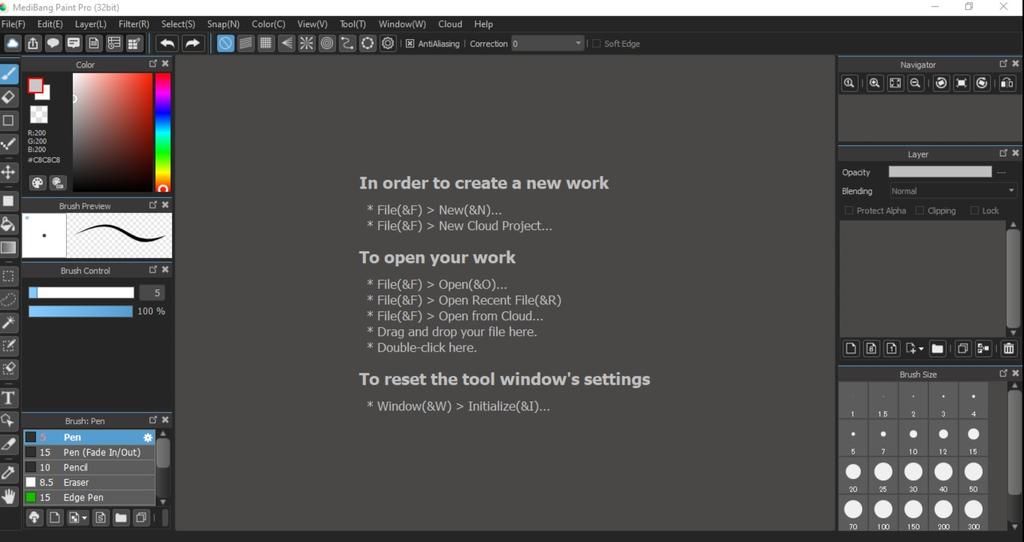Viewport: 1024px width, 542px height.
Task: Open the Filter menu
Action: 134,24
